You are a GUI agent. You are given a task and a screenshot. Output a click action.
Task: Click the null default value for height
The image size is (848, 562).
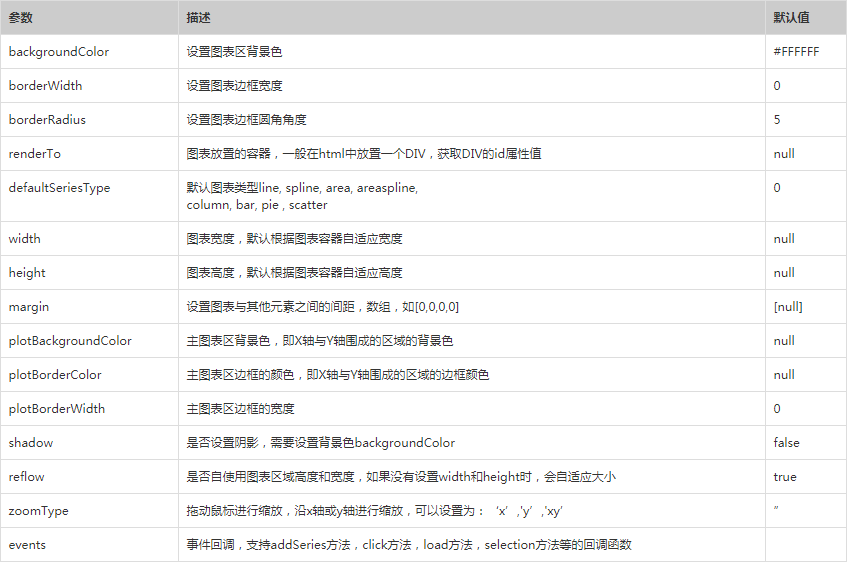coord(784,273)
